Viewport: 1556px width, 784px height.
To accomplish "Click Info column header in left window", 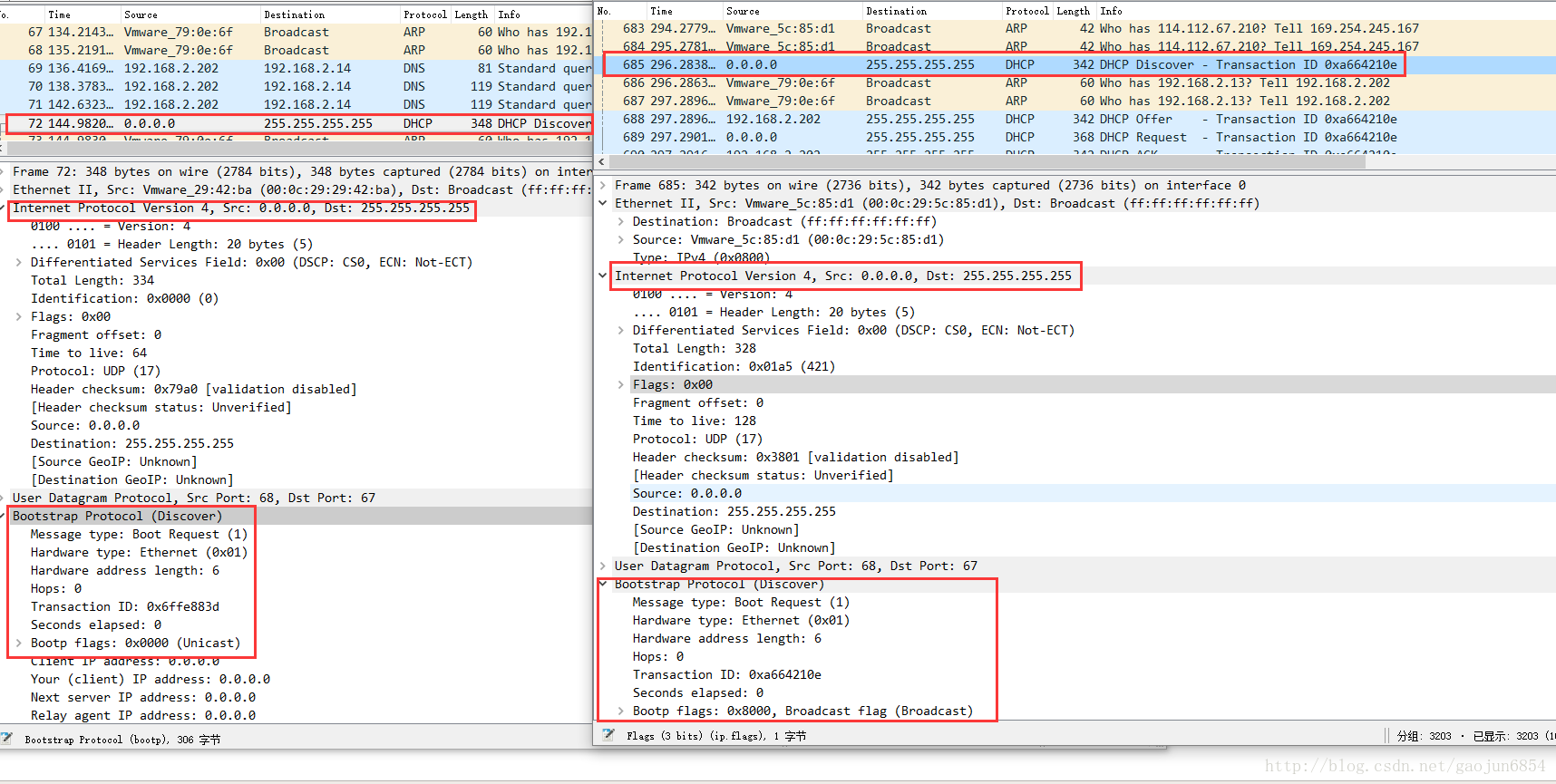I will coord(544,15).
